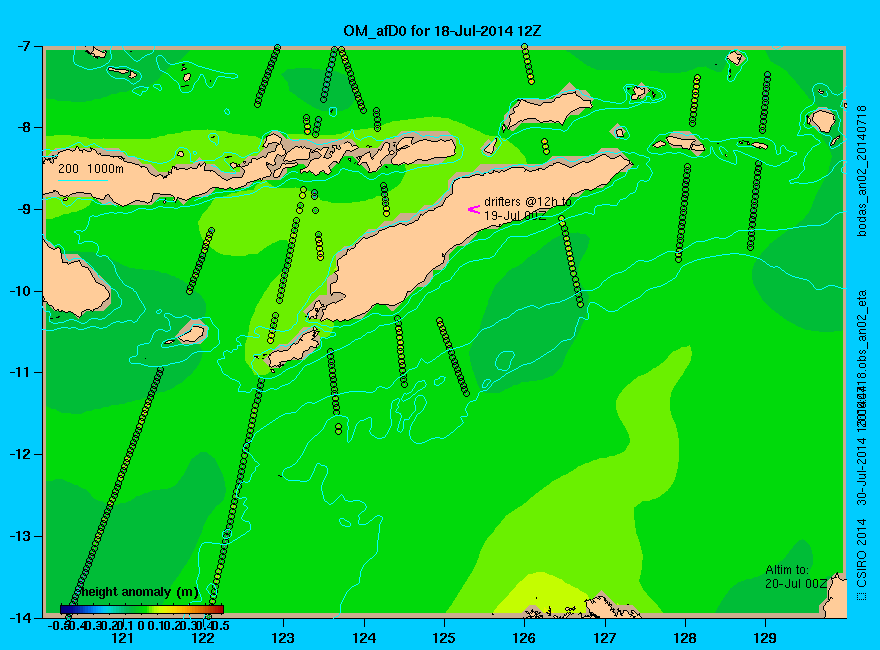The width and height of the screenshot is (880, 650).
Task: Select the "height anomaly (m)" label
Action: click(x=139, y=592)
